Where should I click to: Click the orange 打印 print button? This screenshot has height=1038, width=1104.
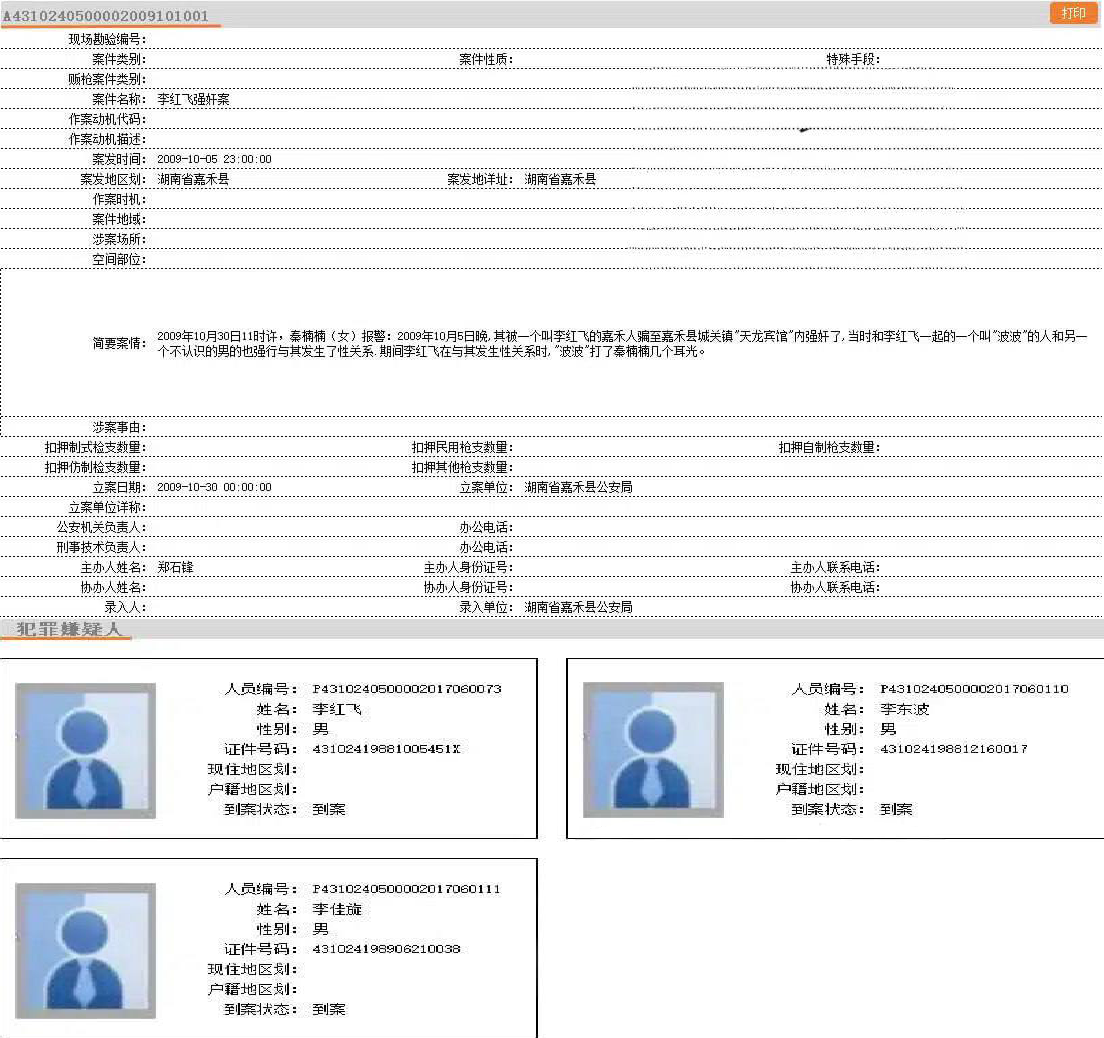click(x=1073, y=13)
